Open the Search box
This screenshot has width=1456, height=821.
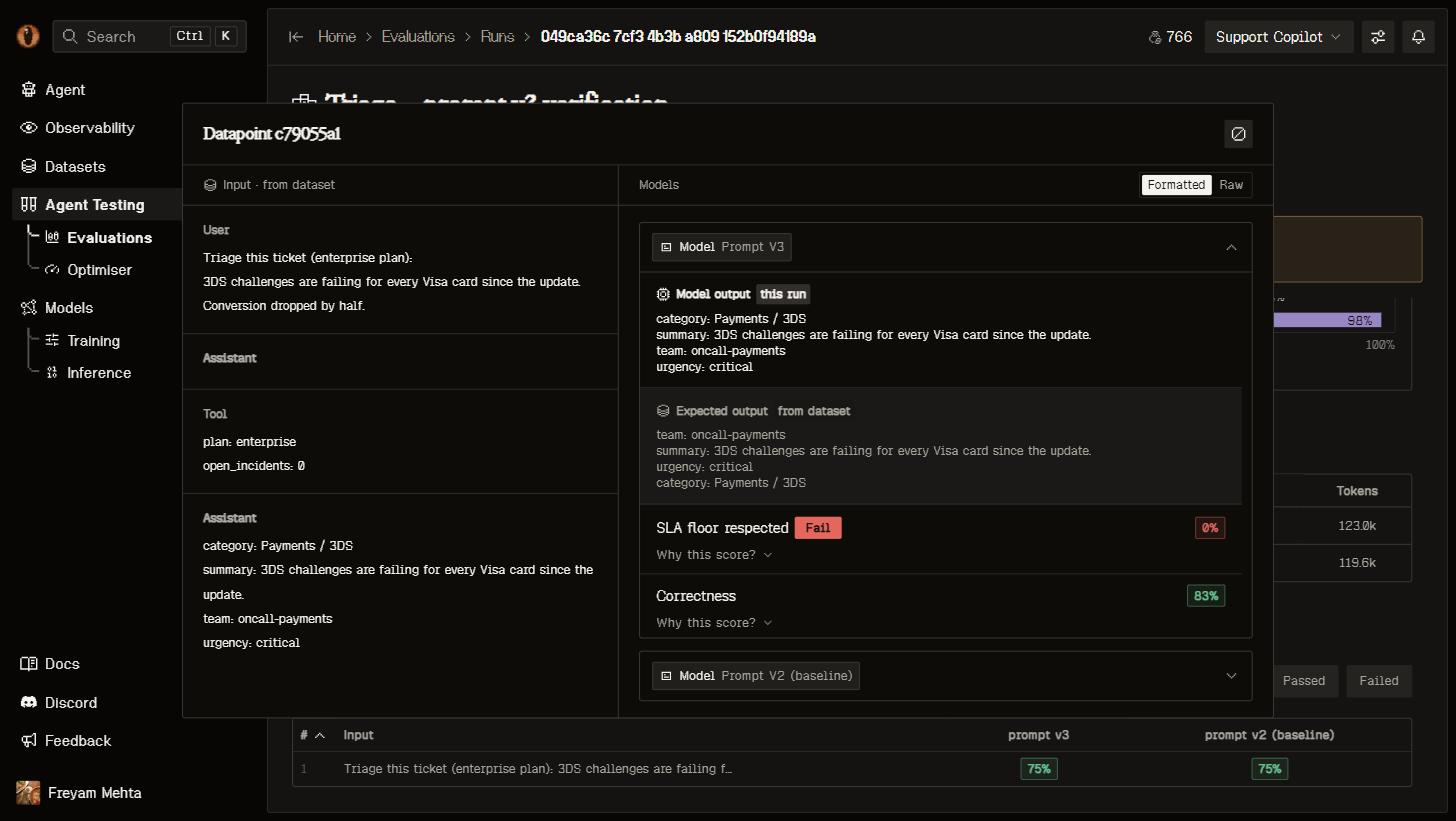[x=149, y=36]
